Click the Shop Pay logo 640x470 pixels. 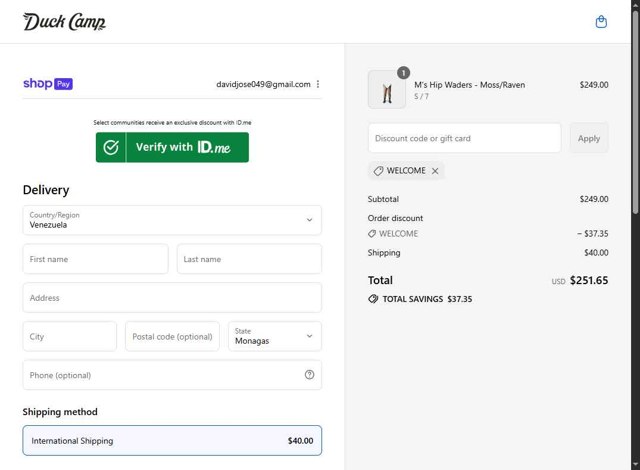click(48, 84)
